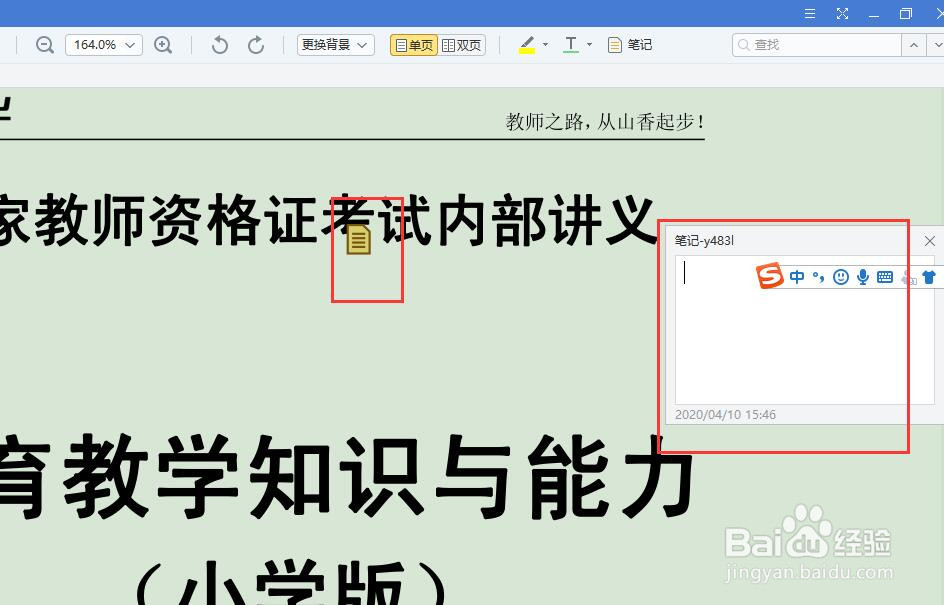Click the note timestamp 2020/04/10 15:46
944x605 pixels.
(725, 415)
